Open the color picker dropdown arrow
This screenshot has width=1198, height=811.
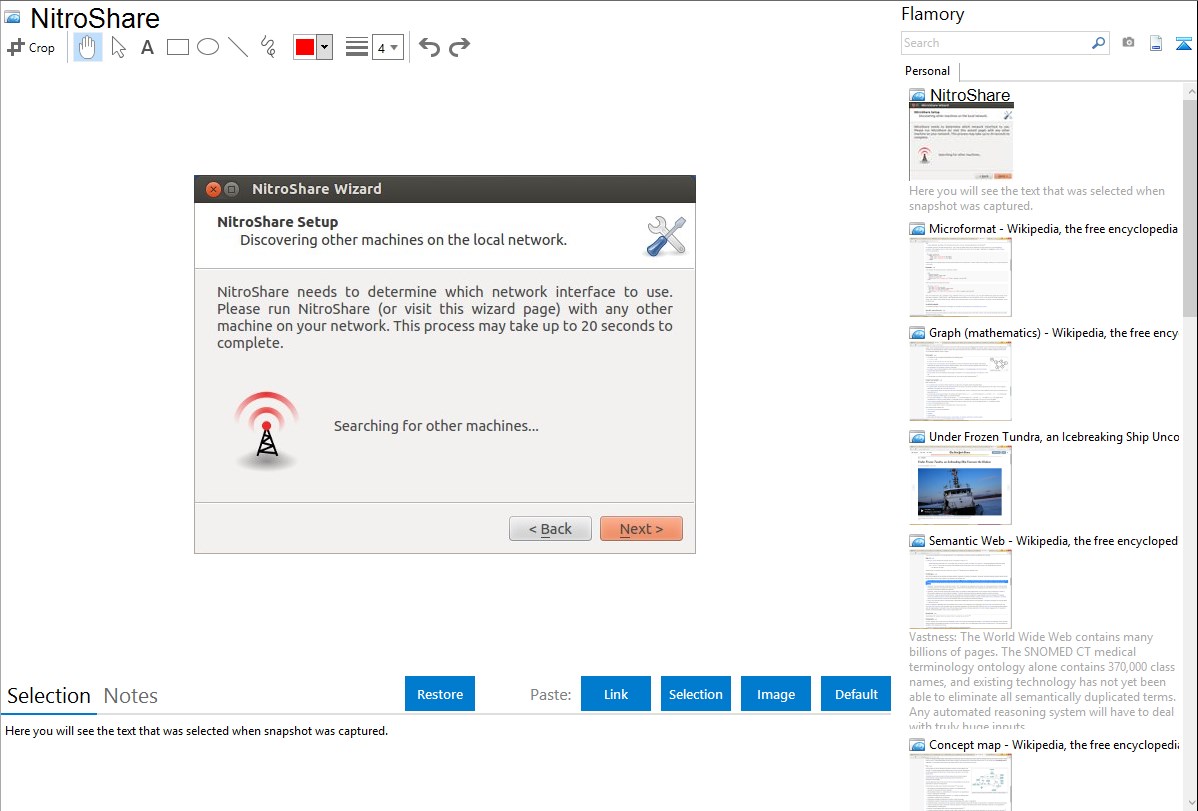pyautogui.click(x=325, y=47)
